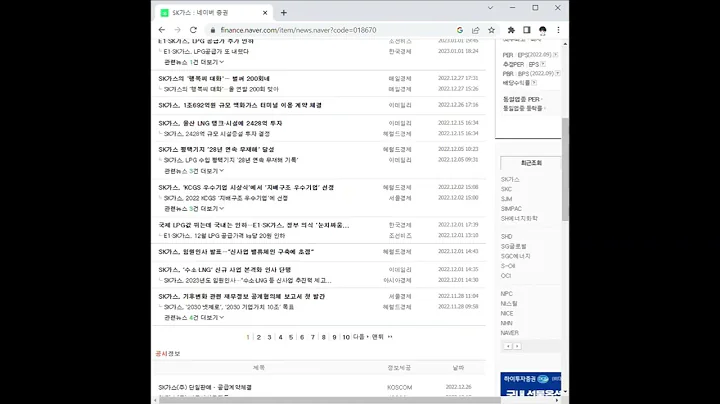The width and height of the screenshot is (720, 404).
Task: Go to news page 10
Action: [x=346, y=337]
